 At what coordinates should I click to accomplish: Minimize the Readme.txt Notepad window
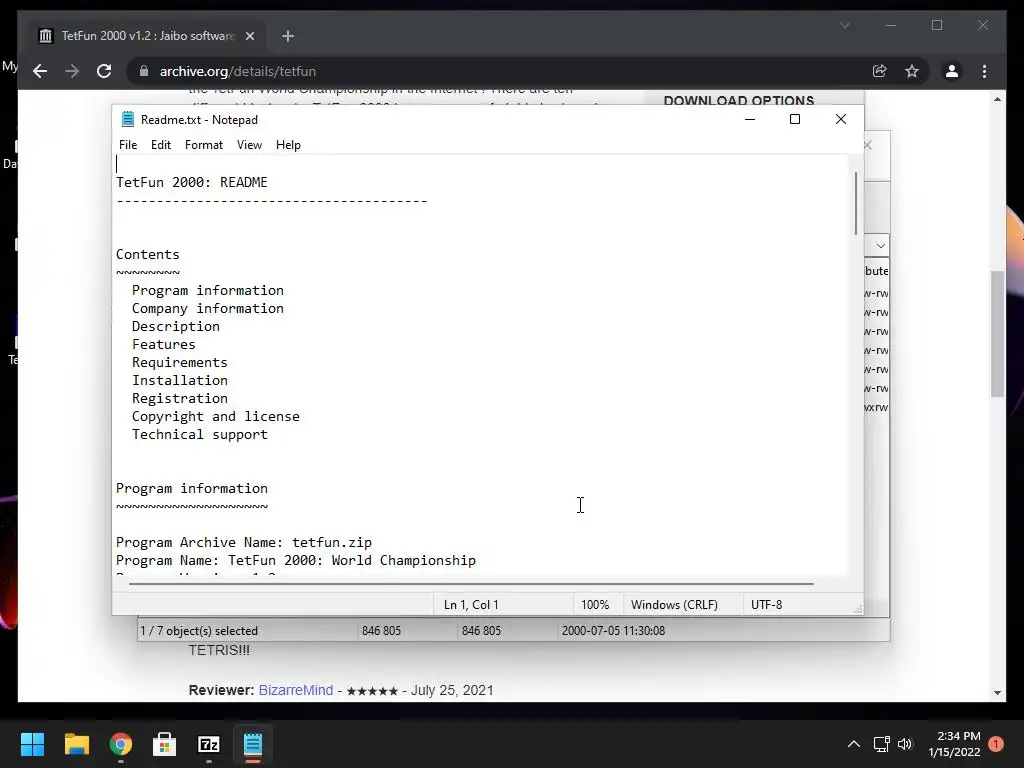tap(750, 119)
